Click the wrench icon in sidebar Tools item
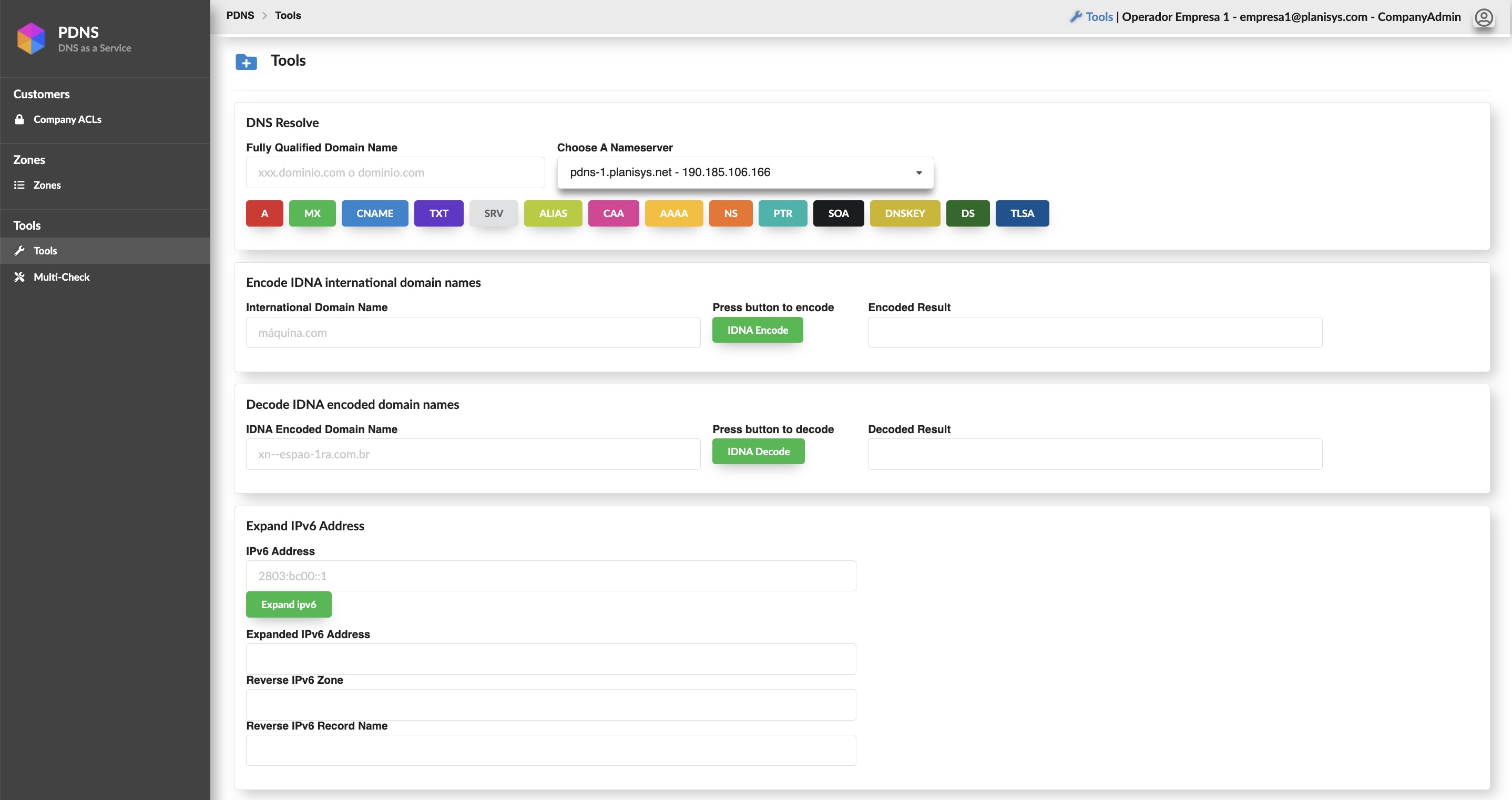 click(19, 251)
